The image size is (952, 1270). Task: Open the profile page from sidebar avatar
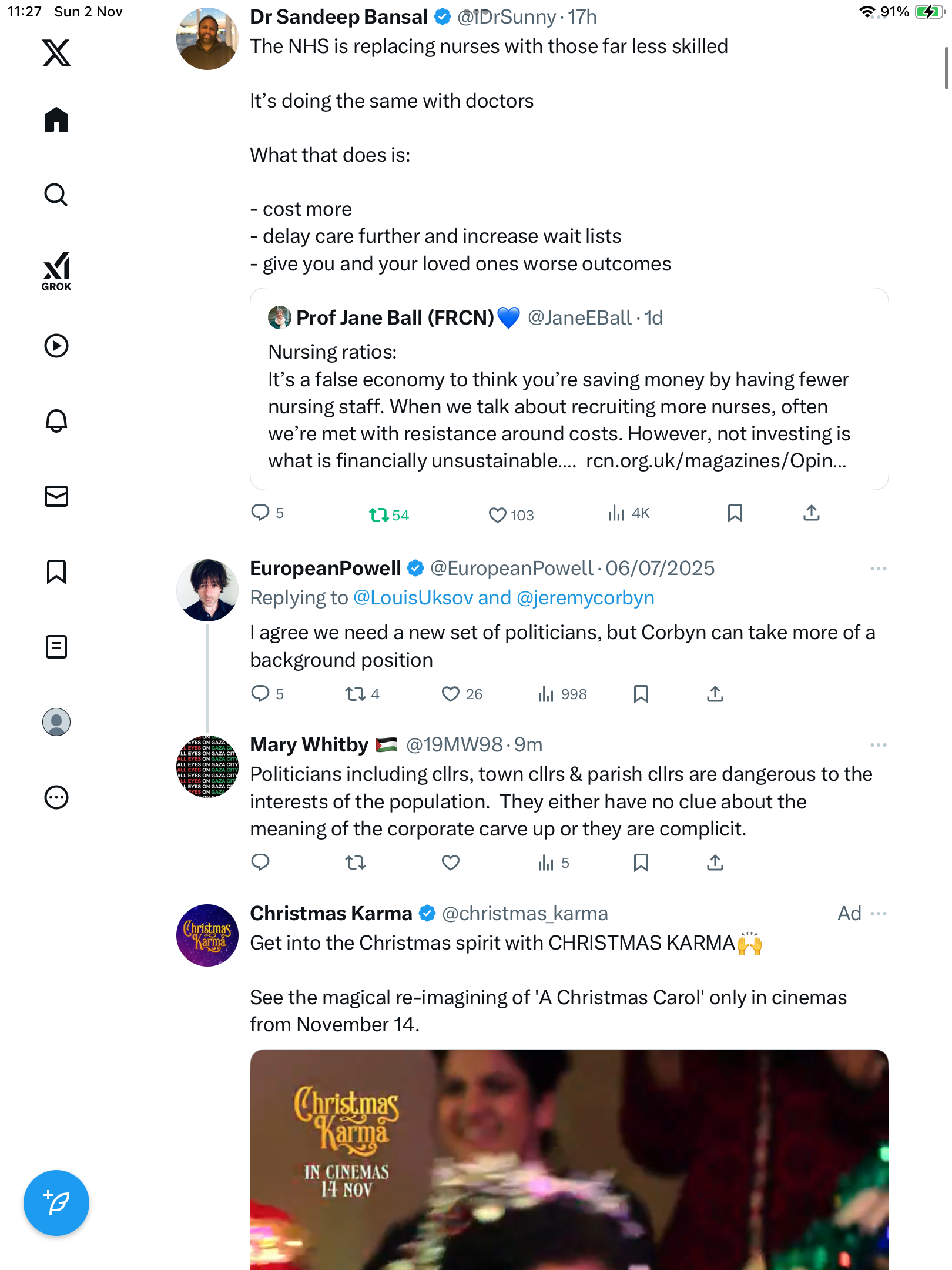56,722
